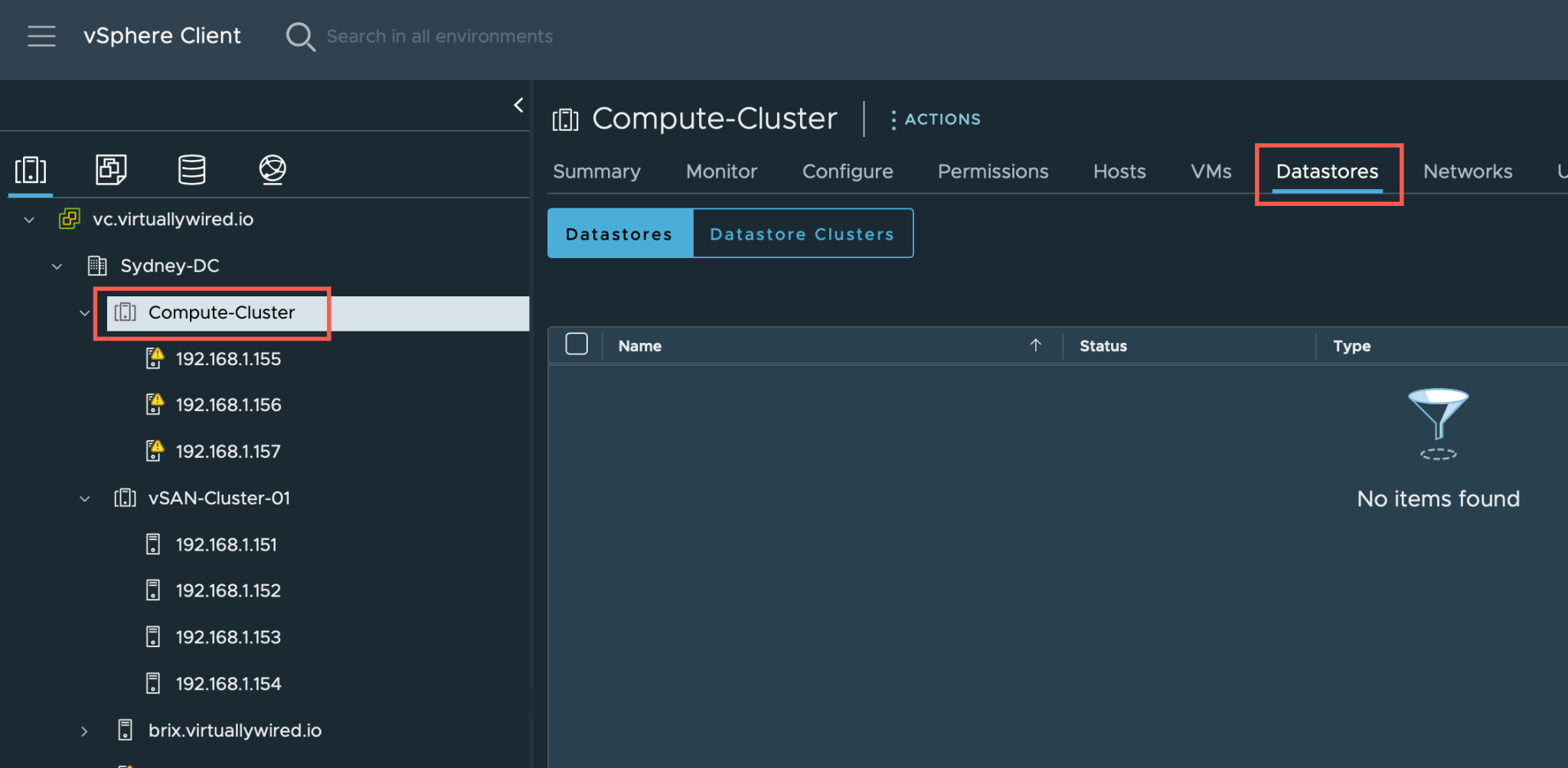Select host 192.168.1.156

coord(228,404)
